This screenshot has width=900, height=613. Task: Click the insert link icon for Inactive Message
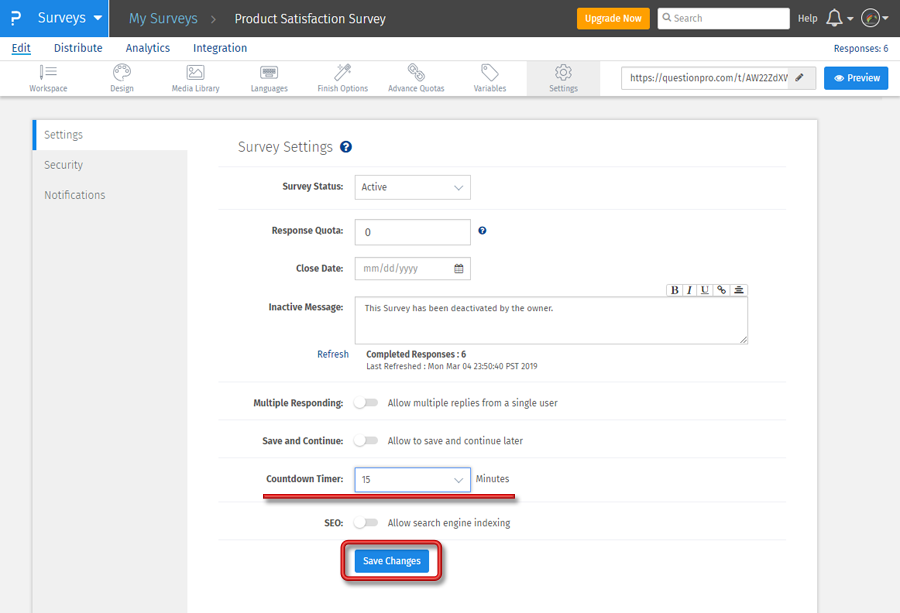(x=723, y=290)
